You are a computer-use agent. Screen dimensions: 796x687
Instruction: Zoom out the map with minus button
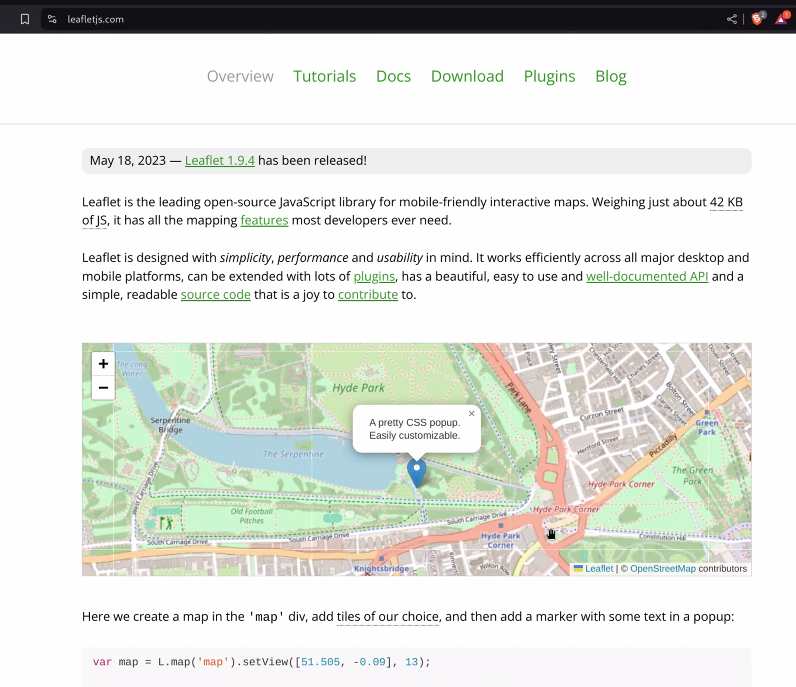click(104, 387)
